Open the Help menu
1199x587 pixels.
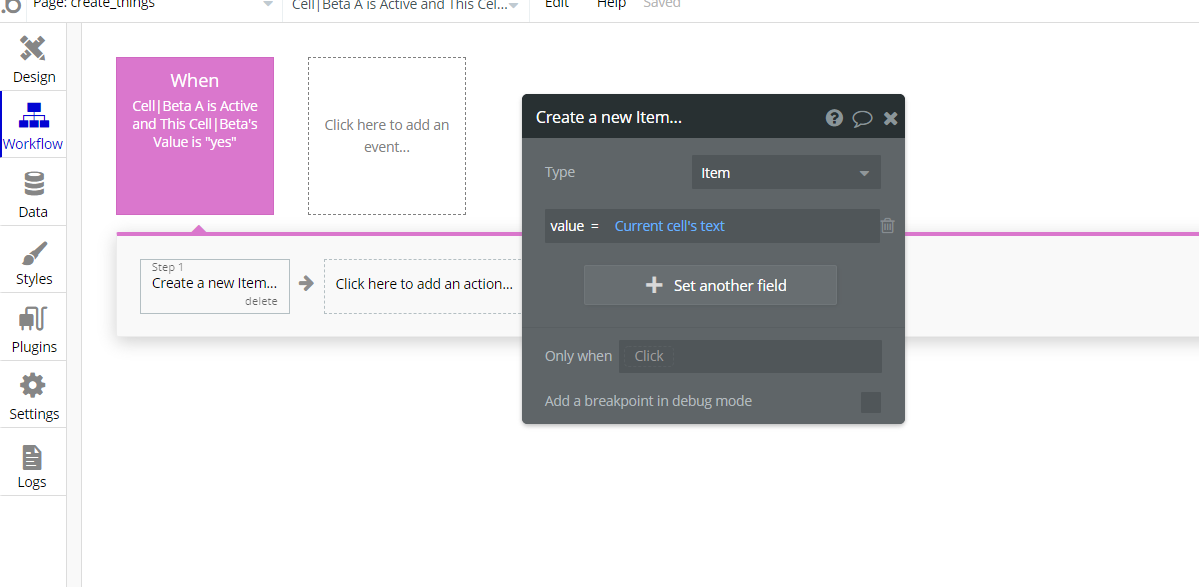[x=611, y=5]
